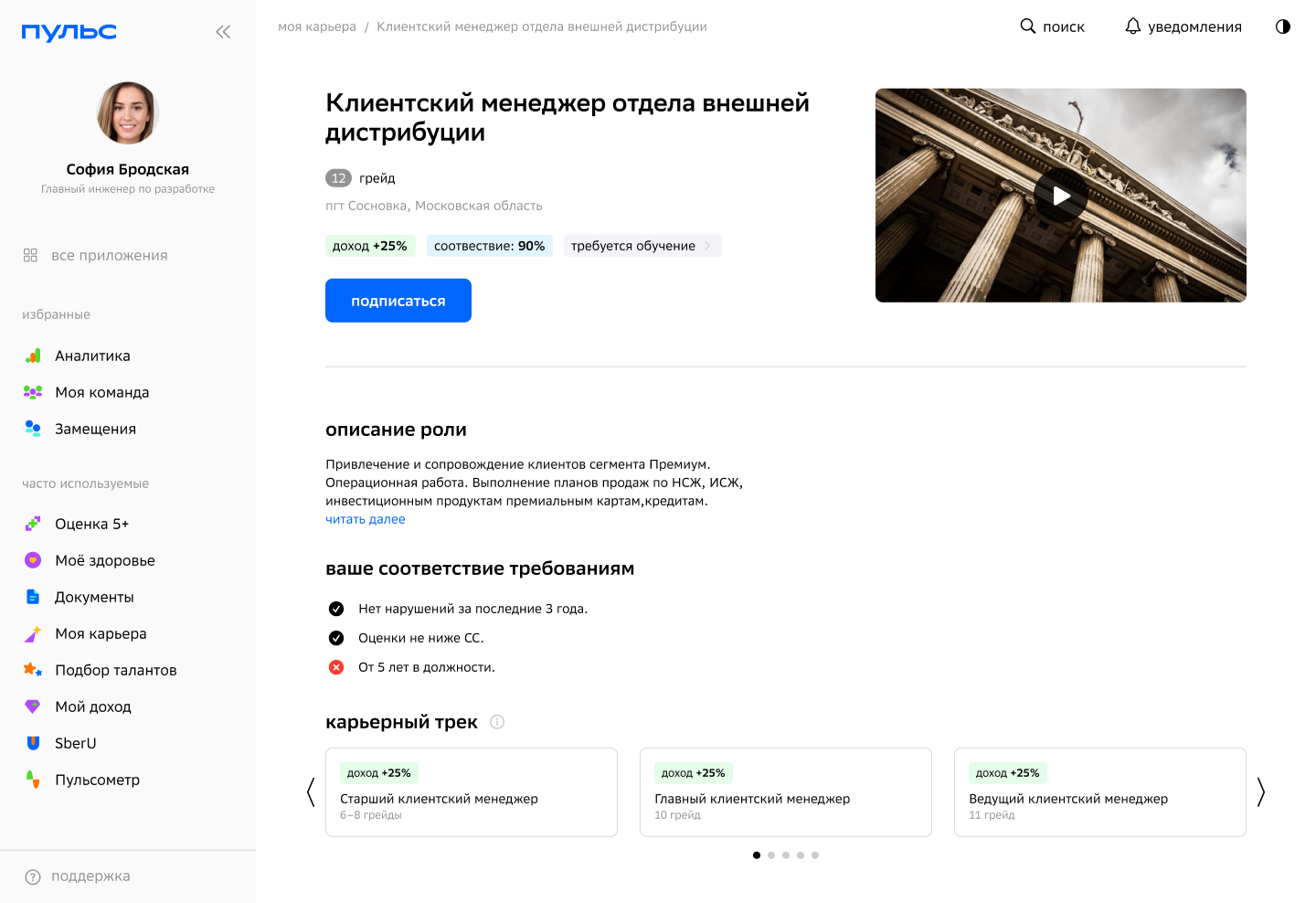Click читать далее link
This screenshot has width=1316, height=903.
click(x=366, y=519)
